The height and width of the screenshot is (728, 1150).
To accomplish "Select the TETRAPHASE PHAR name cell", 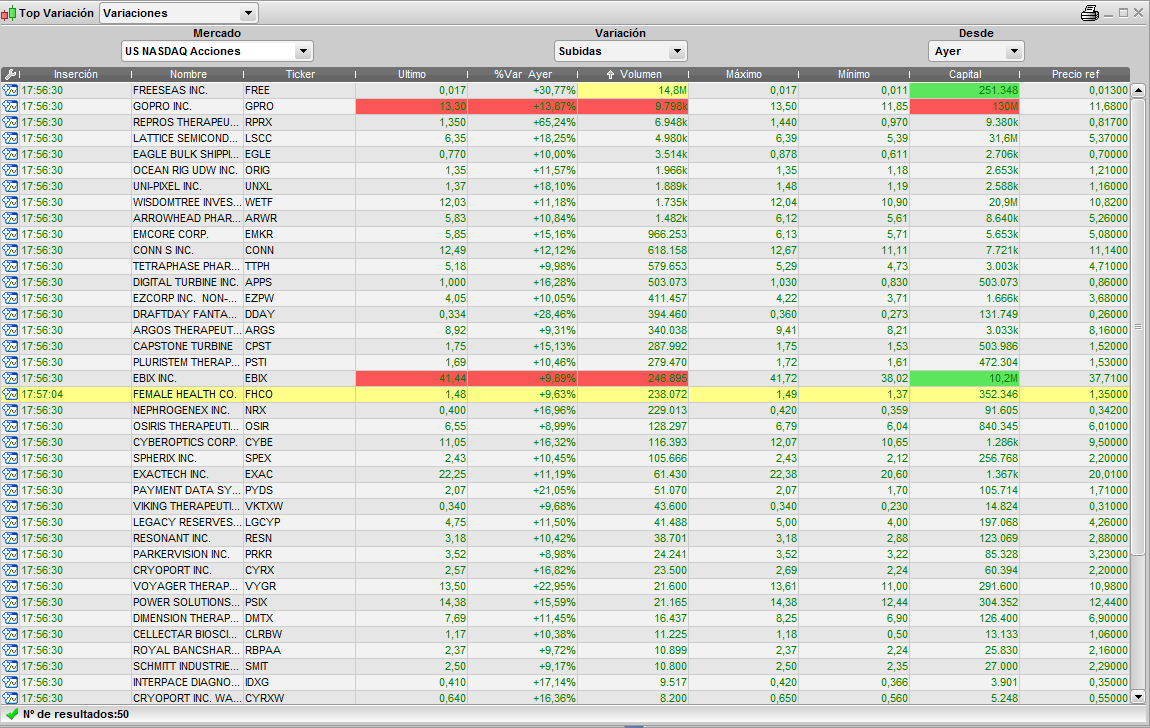I will [x=187, y=266].
